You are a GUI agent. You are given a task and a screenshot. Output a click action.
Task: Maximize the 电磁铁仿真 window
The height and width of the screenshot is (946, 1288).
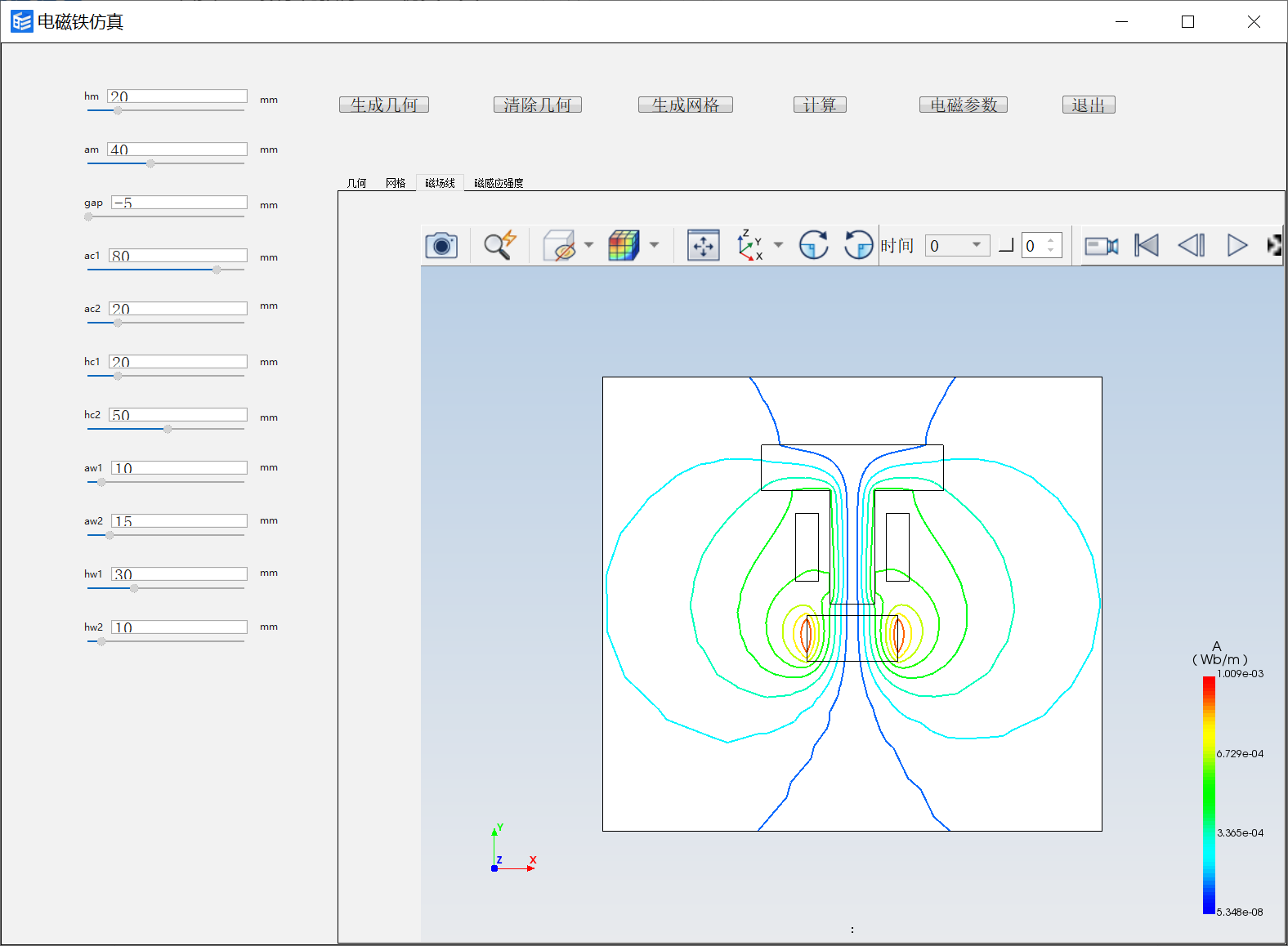[1188, 22]
